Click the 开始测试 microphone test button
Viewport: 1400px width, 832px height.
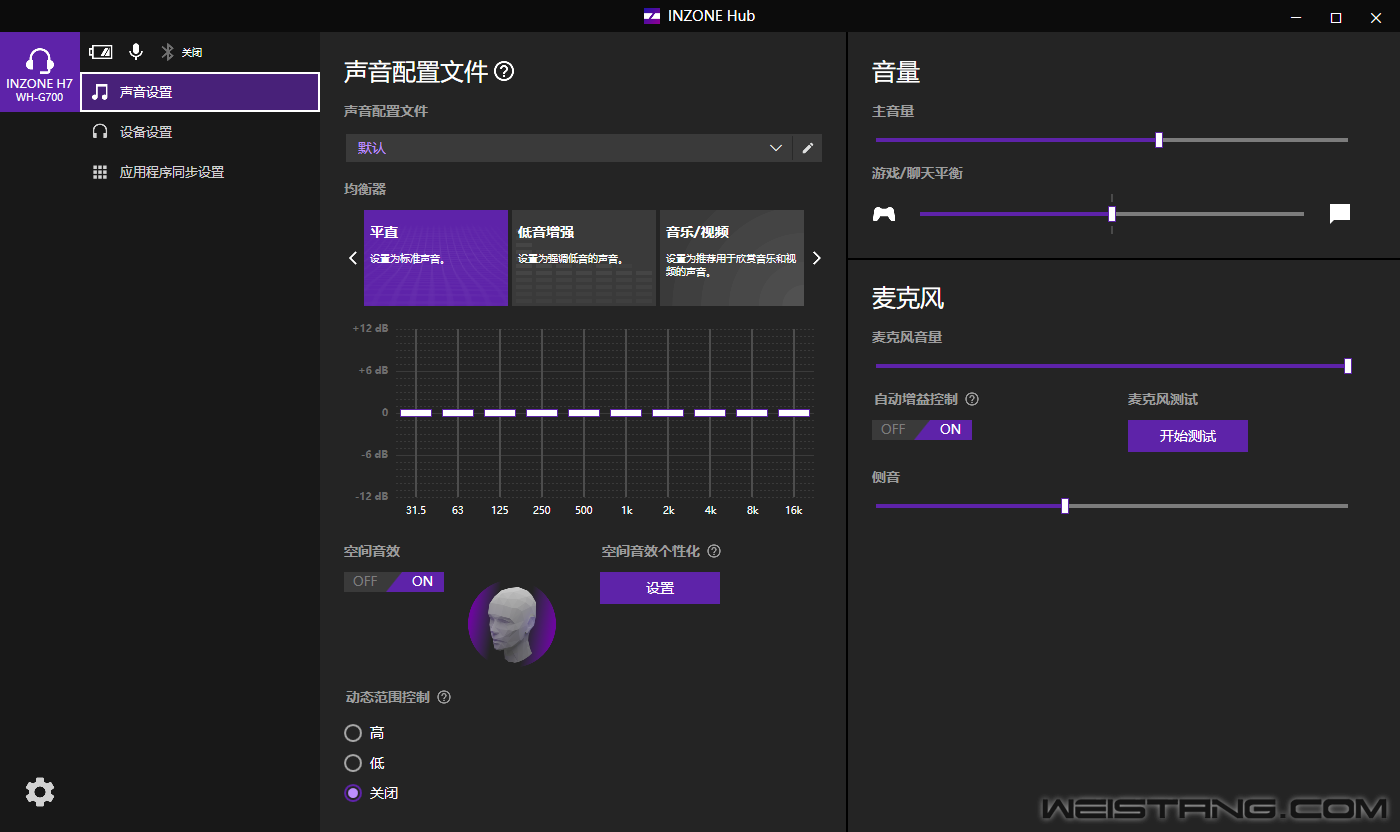(x=1188, y=436)
